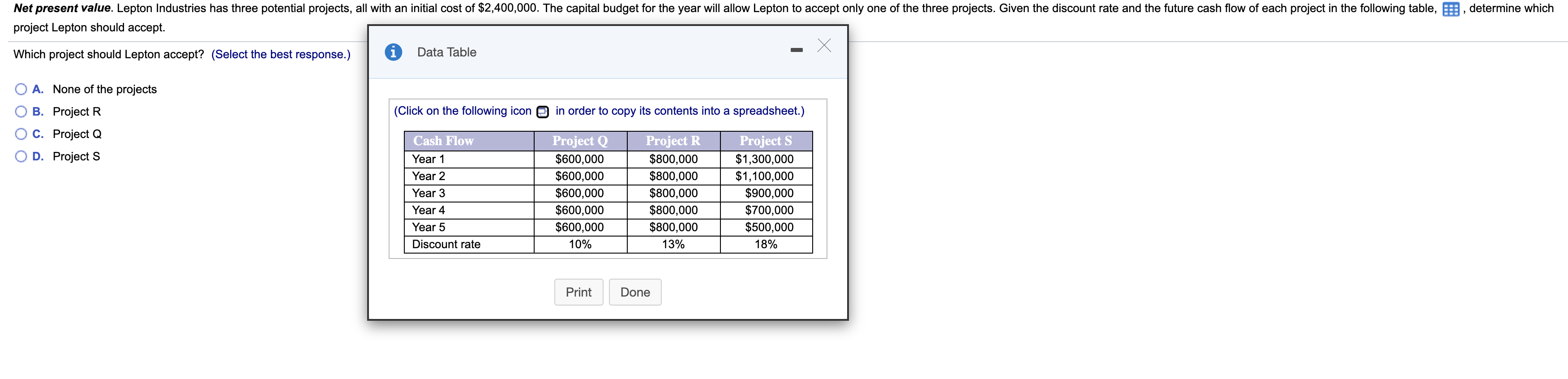Viewport: 1568px width, 379px height.
Task: Click the $1,100,000 cell
Action: (x=766, y=176)
